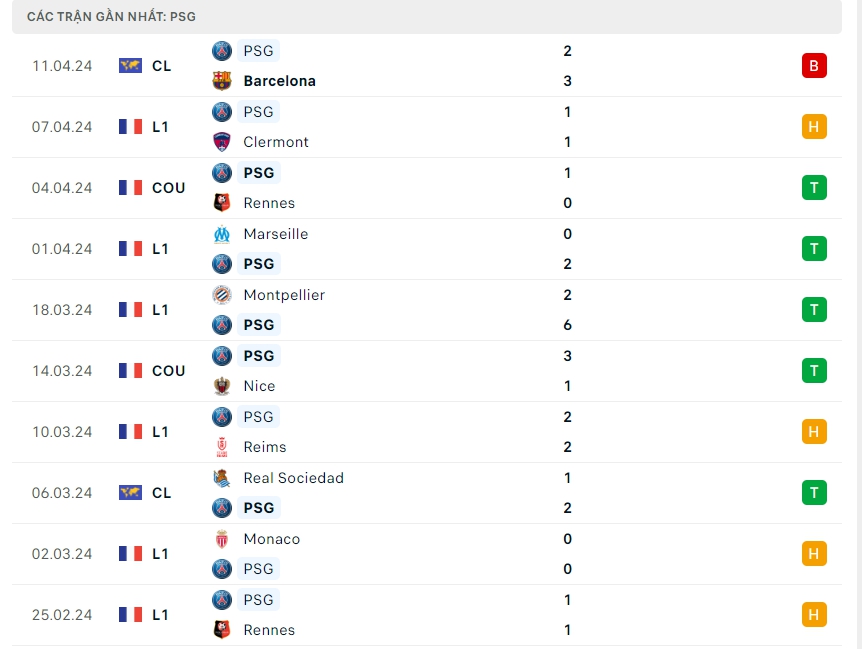The height and width of the screenshot is (649, 862).
Task: Click the Barcelona club crest icon
Action: click(222, 81)
